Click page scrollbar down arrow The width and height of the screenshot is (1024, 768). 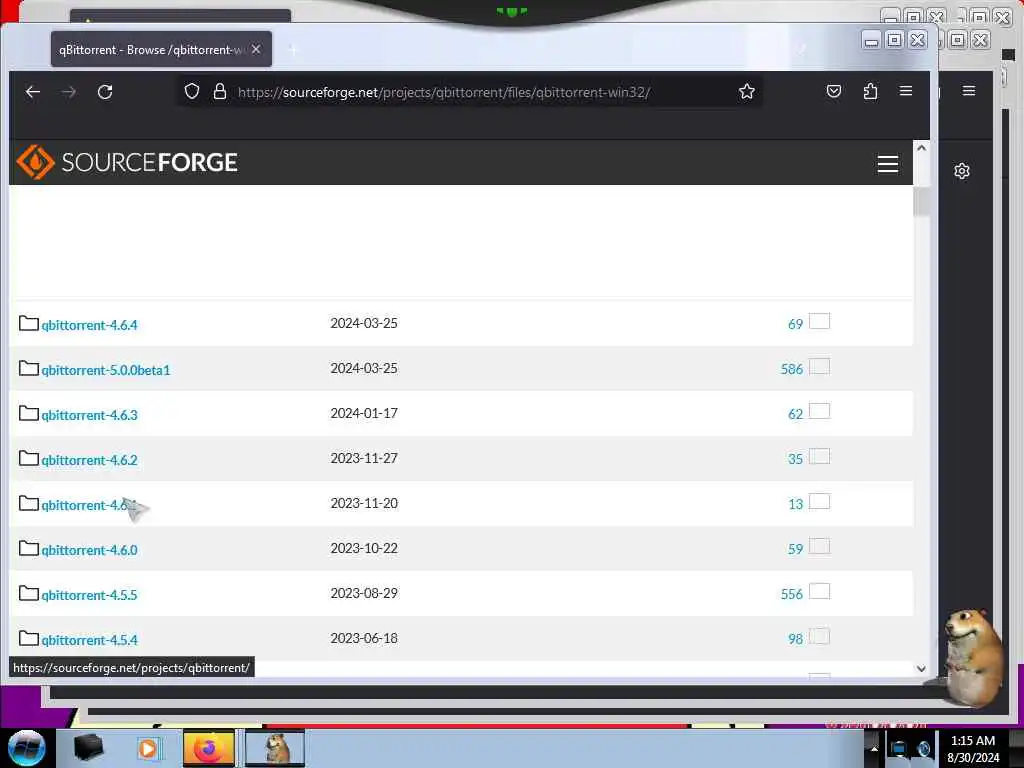point(921,668)
